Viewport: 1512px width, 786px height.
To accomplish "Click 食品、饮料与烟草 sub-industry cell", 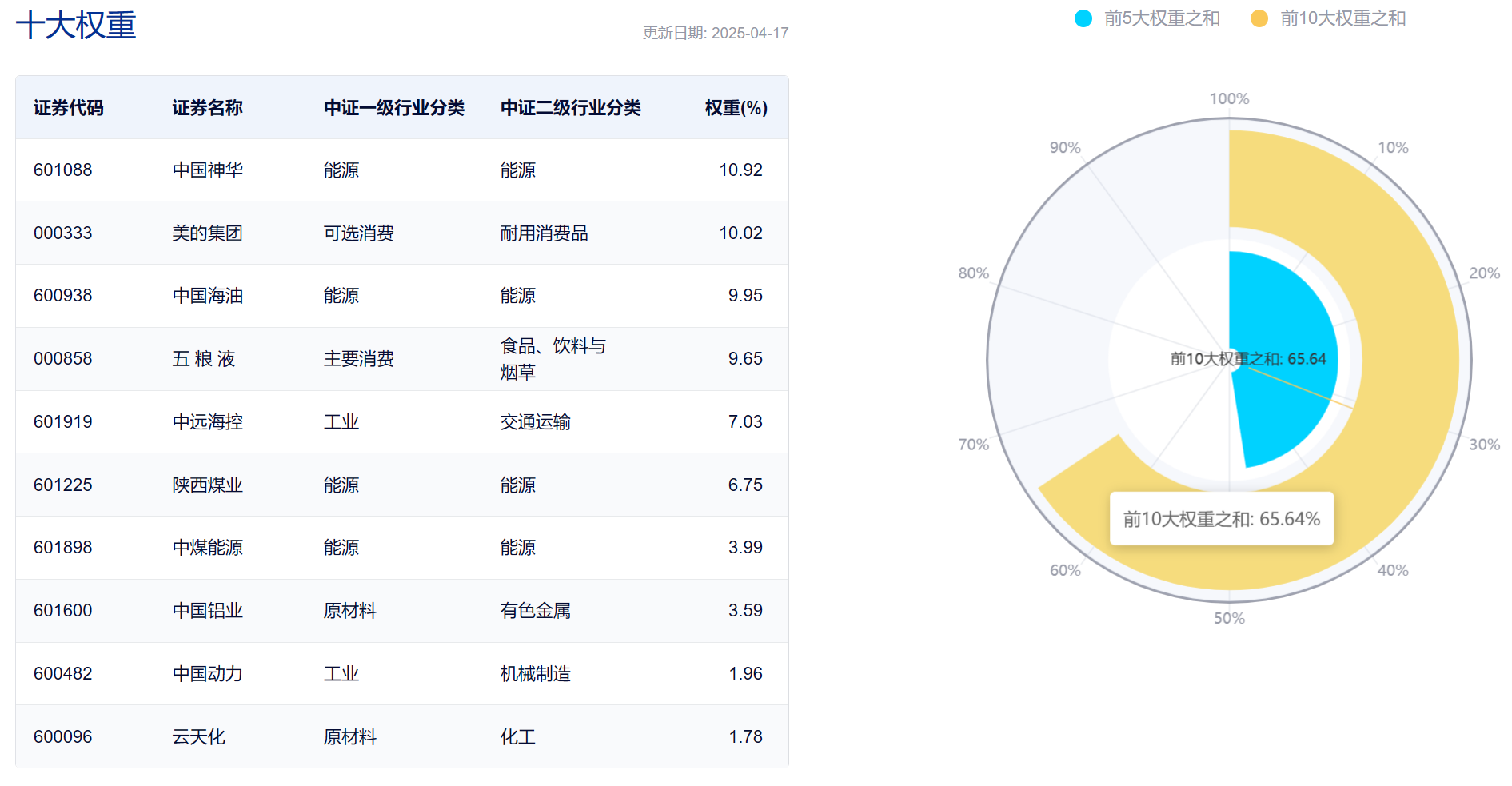I will (x=553, y=359).
